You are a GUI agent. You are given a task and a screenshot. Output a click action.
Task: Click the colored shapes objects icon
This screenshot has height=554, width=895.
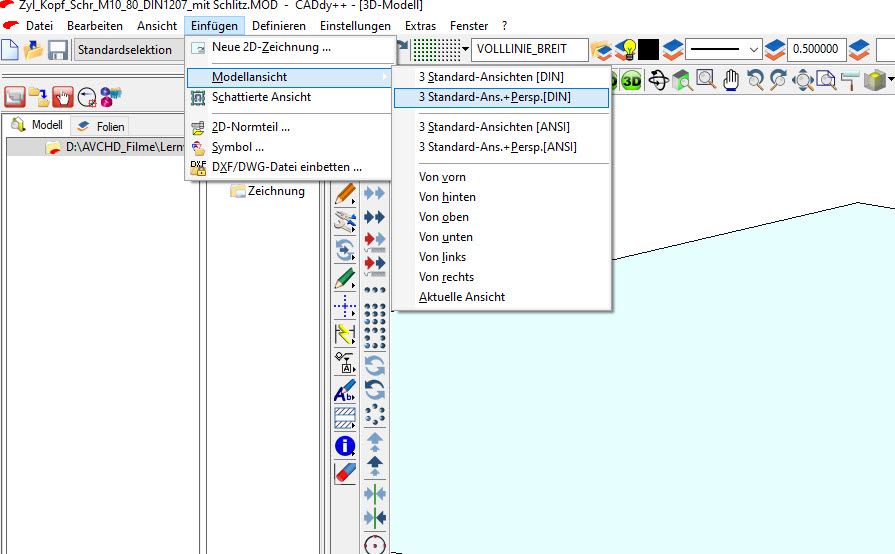(x=111, y=97)
